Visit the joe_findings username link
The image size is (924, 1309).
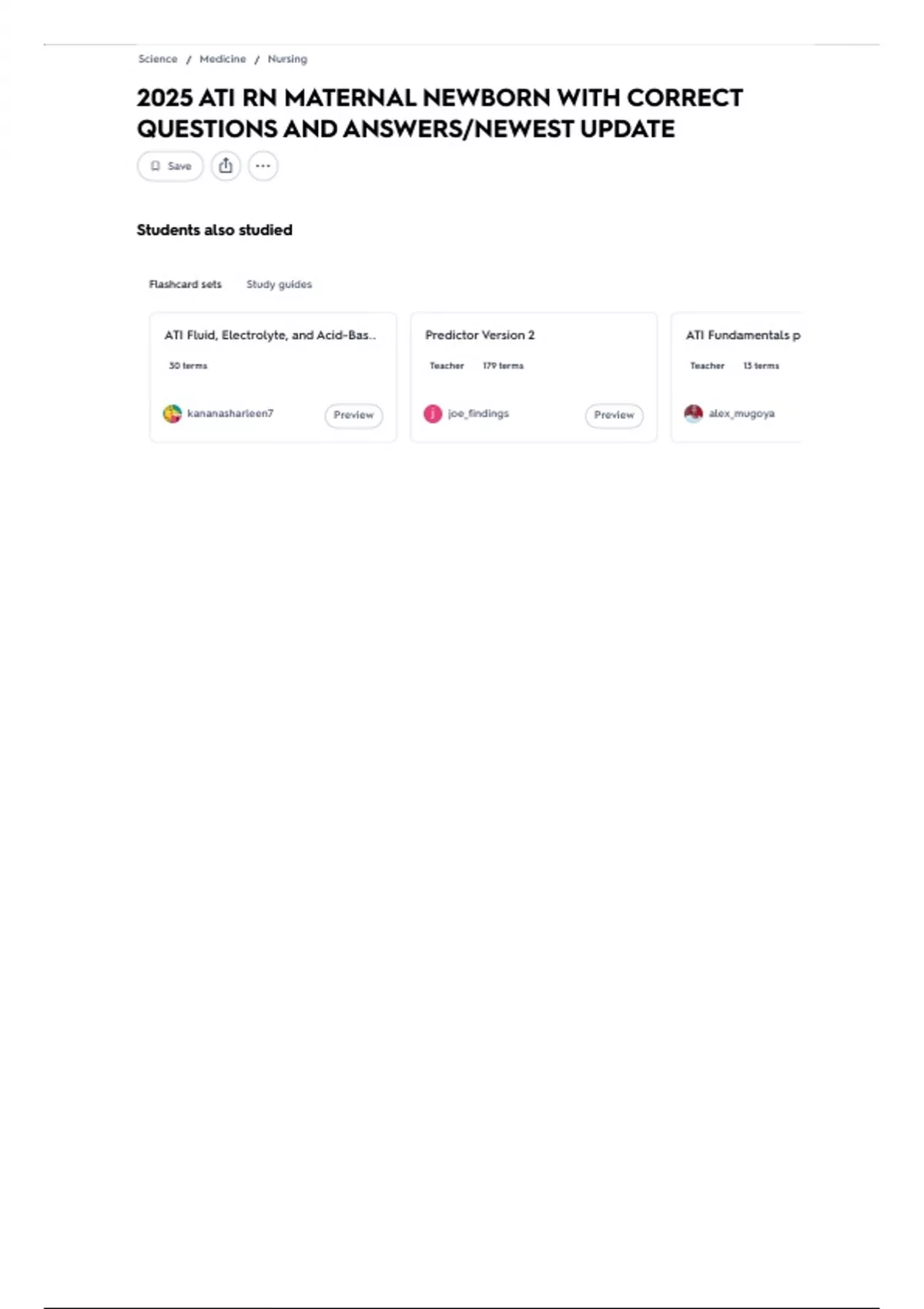[478, 413]
